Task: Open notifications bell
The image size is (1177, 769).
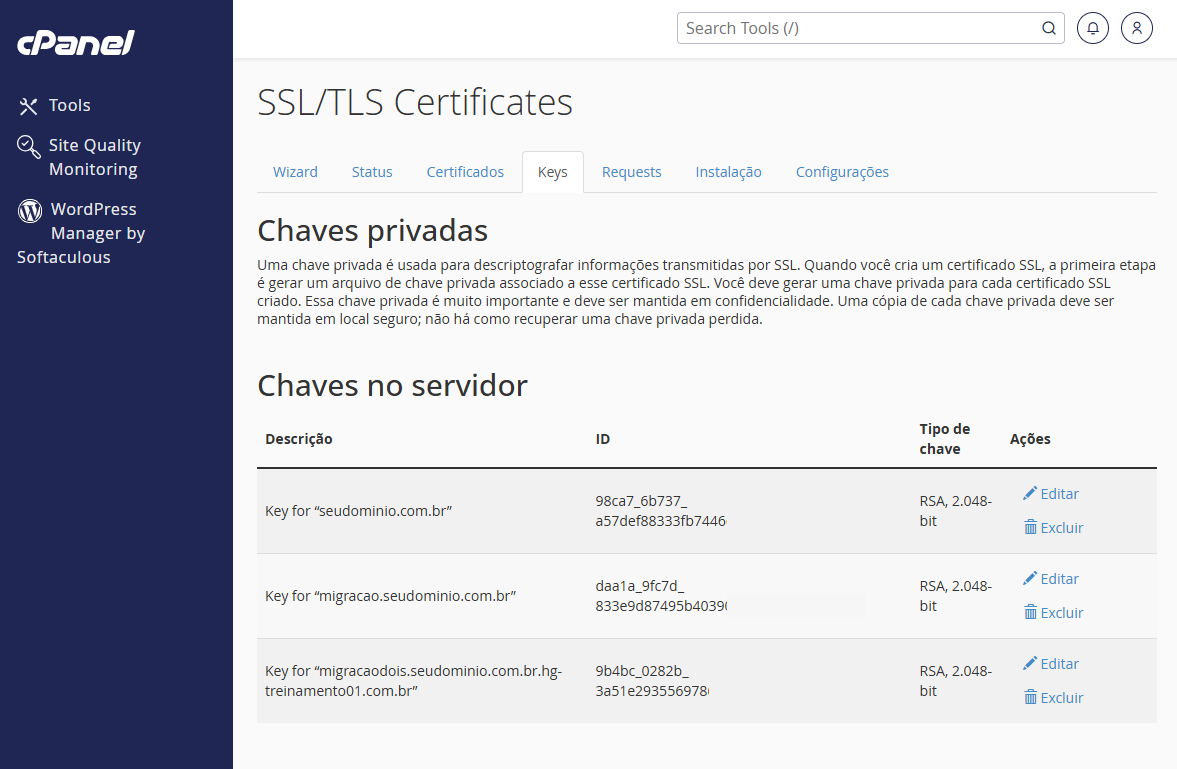Action: tap(1093, 29)
